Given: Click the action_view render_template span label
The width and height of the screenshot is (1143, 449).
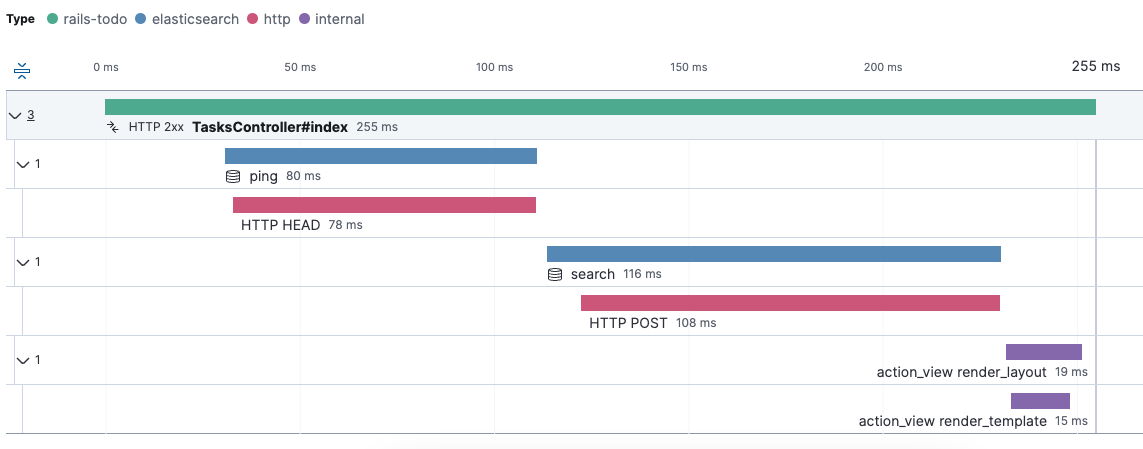Looking at the screenshot, I should pyautogui.click(x=952, y=421).
